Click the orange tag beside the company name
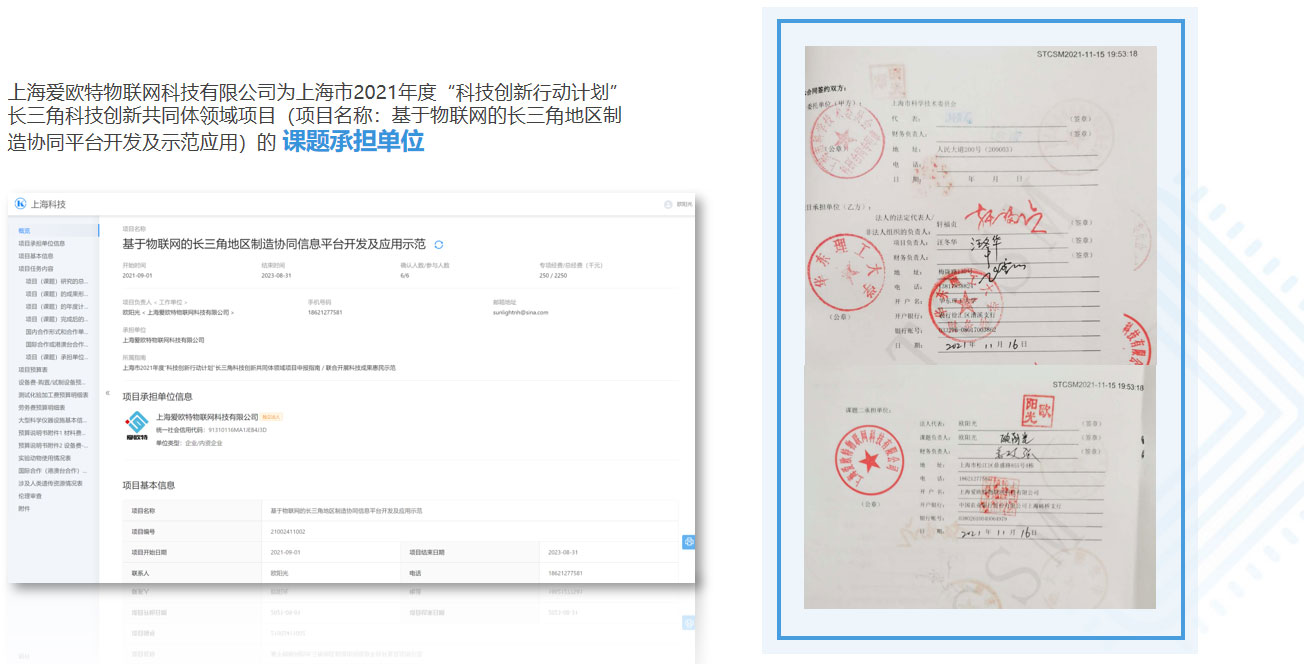The width and height of the screenshot is (1304, 664). point(272,417)
